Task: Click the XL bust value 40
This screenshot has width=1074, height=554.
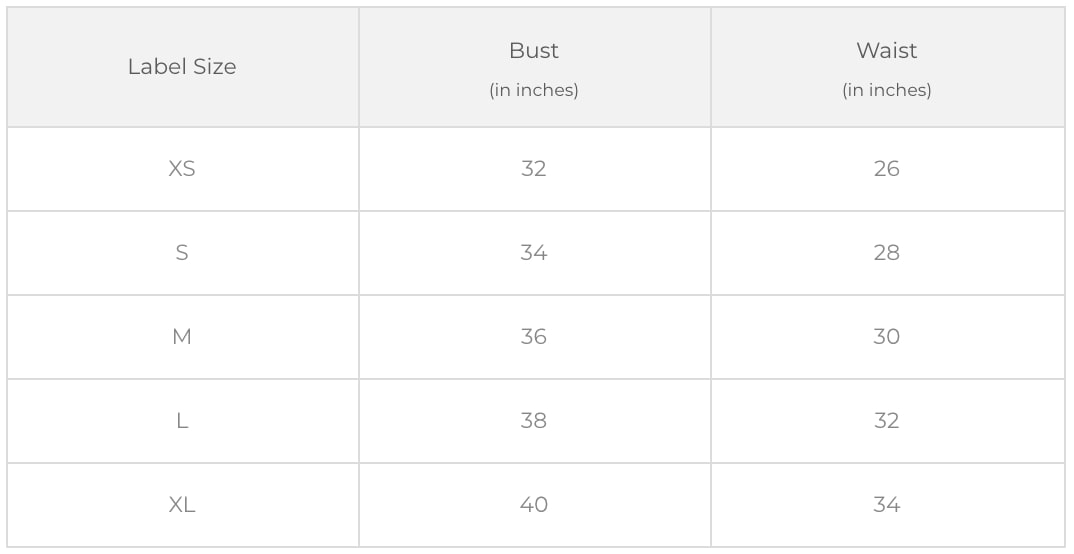Action: point(534,505)
